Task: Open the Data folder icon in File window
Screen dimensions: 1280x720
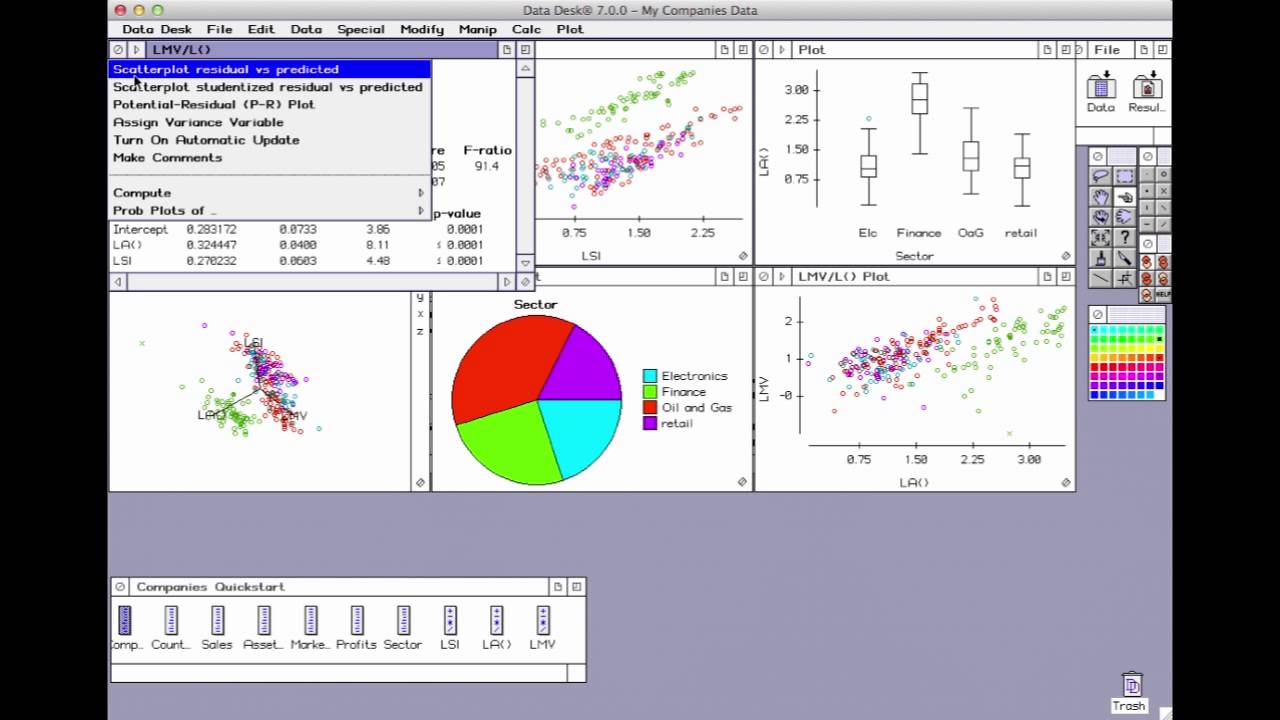Action: [x=1100, y=86]
